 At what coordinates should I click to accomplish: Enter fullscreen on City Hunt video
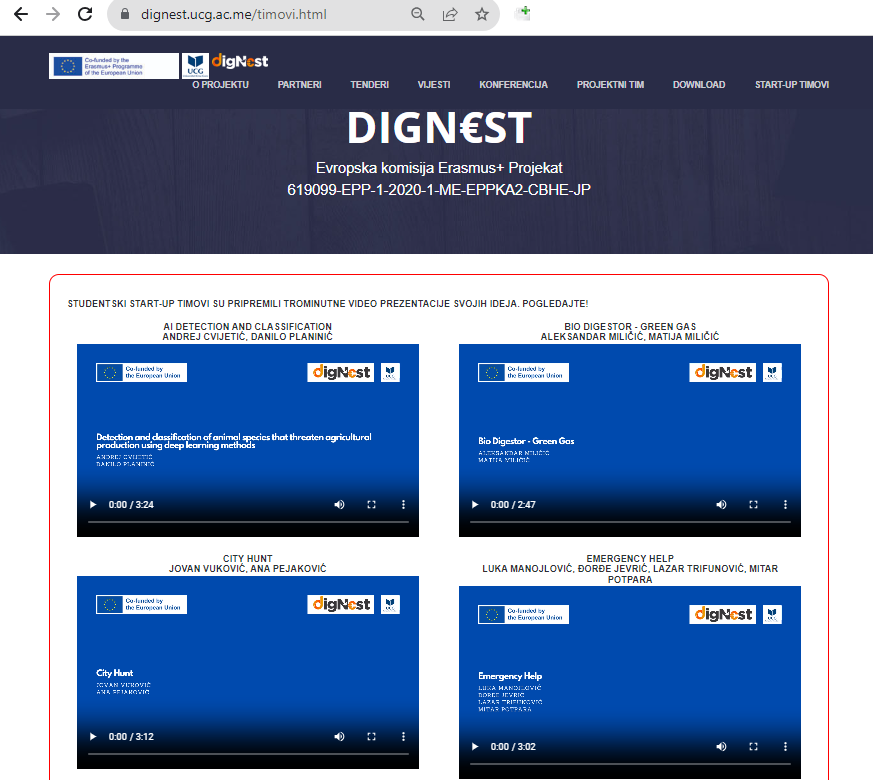click(371, 737)
